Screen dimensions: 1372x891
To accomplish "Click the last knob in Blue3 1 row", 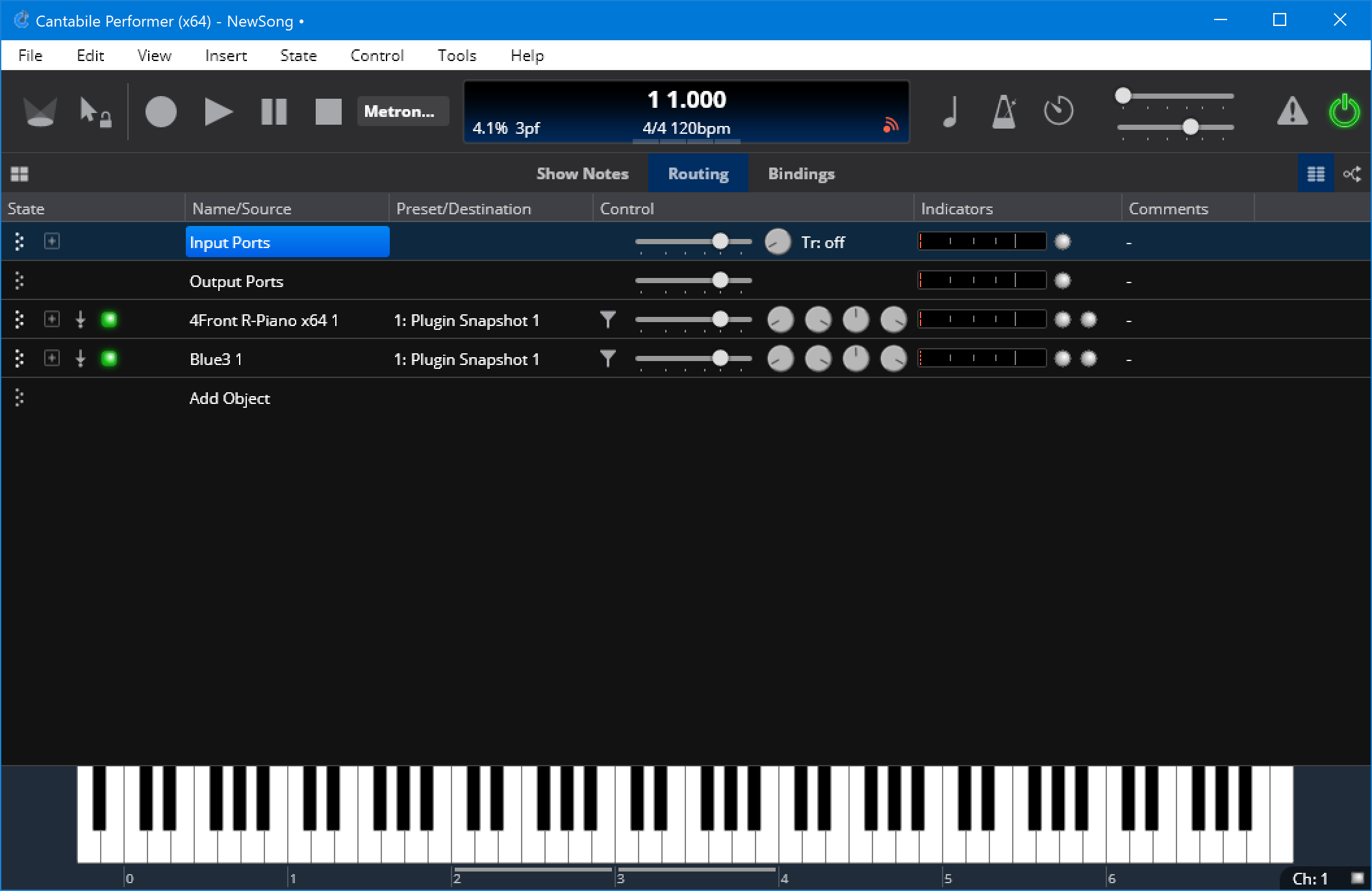I will (x=893, y=358).
